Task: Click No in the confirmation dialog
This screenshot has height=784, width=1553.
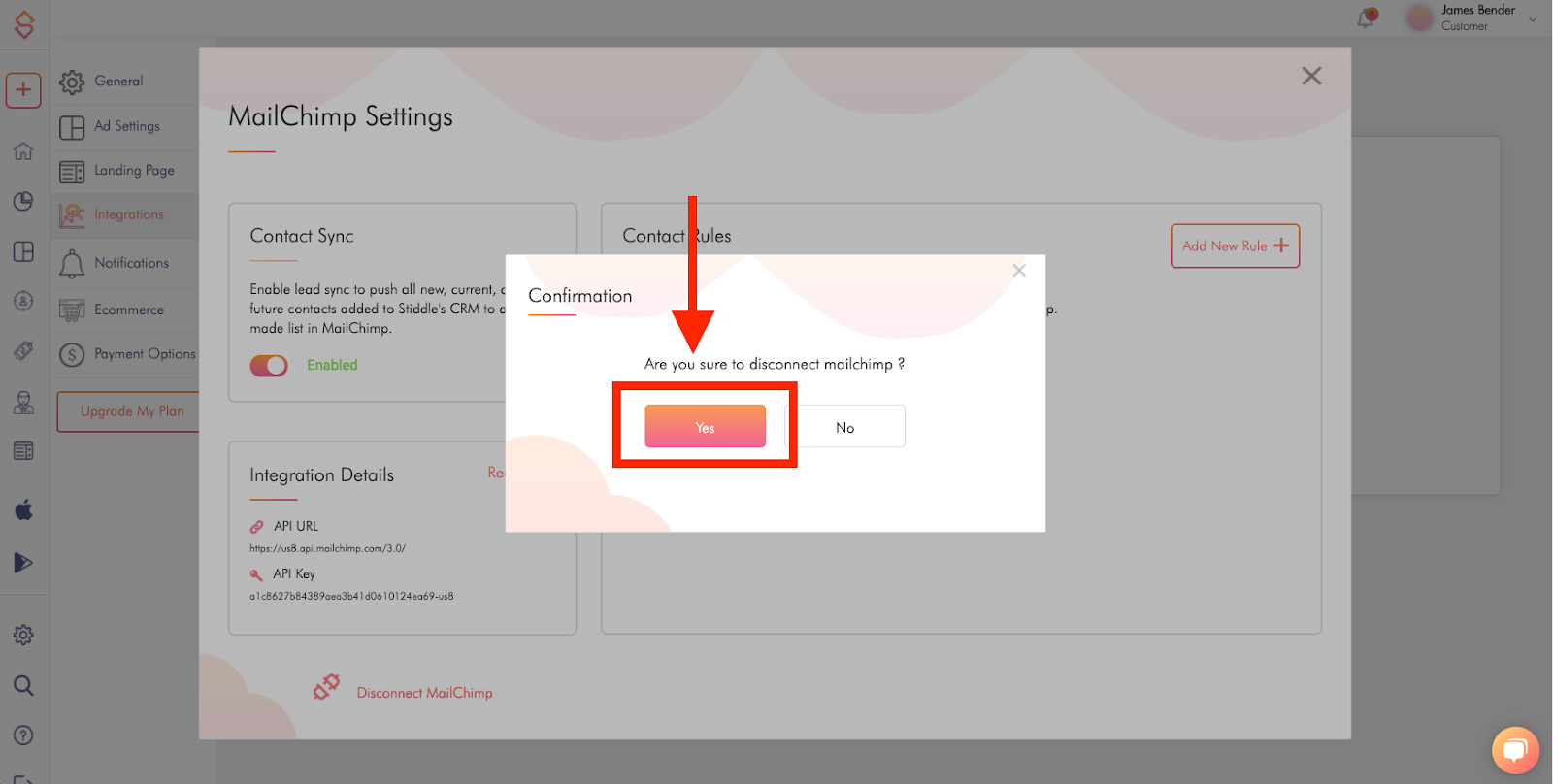Action: coord(844,426)
